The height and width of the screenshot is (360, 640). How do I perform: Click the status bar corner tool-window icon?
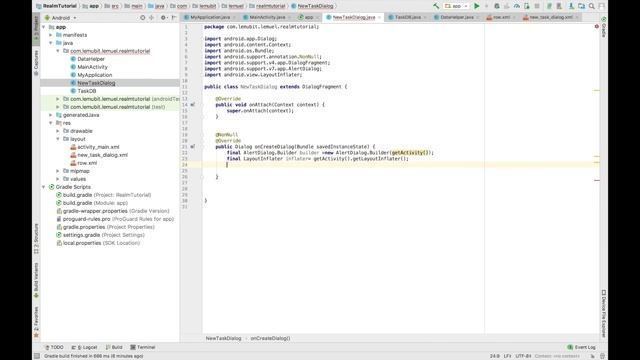[37, 356]
